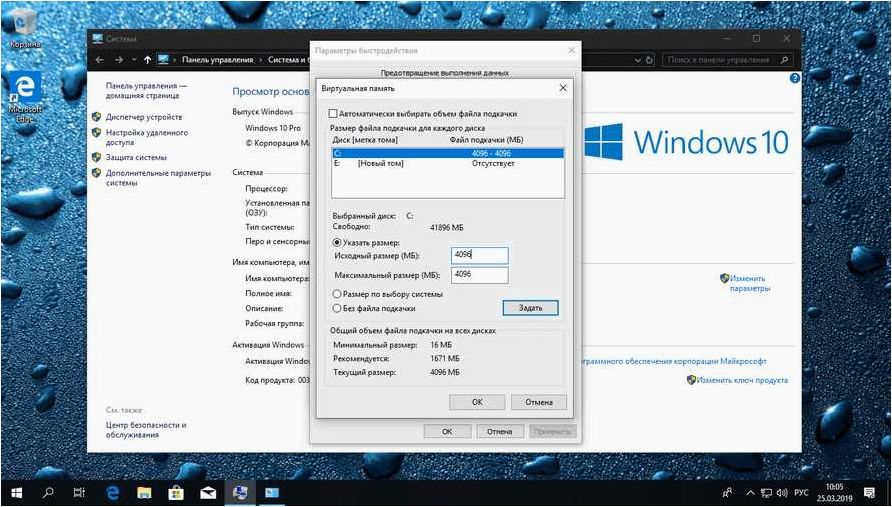892x507 pixels.
Task: Click the Windows Start button
Action: coord(15,492)
